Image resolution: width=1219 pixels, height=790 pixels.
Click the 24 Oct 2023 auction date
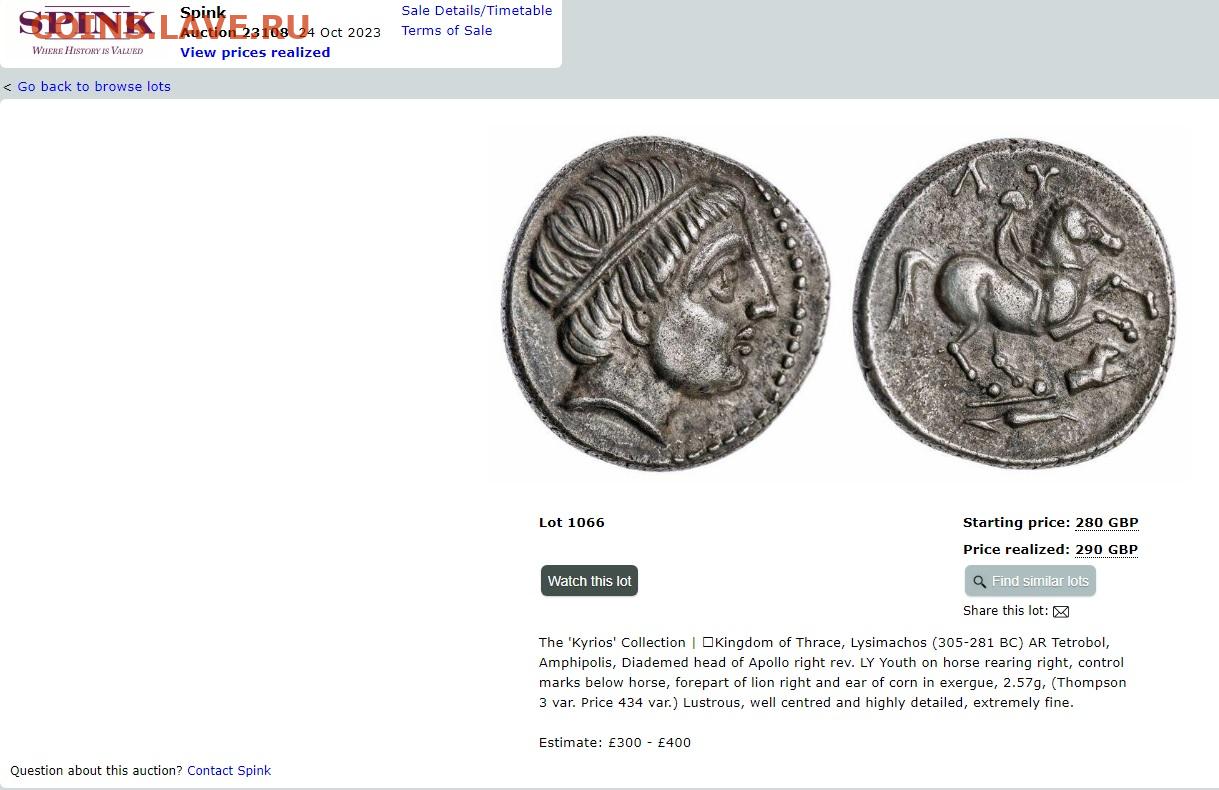[x=340, y=32]
